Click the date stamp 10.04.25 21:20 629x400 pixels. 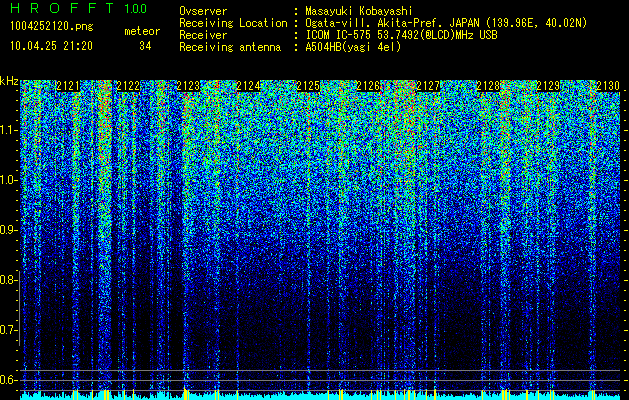coord(51,46)
